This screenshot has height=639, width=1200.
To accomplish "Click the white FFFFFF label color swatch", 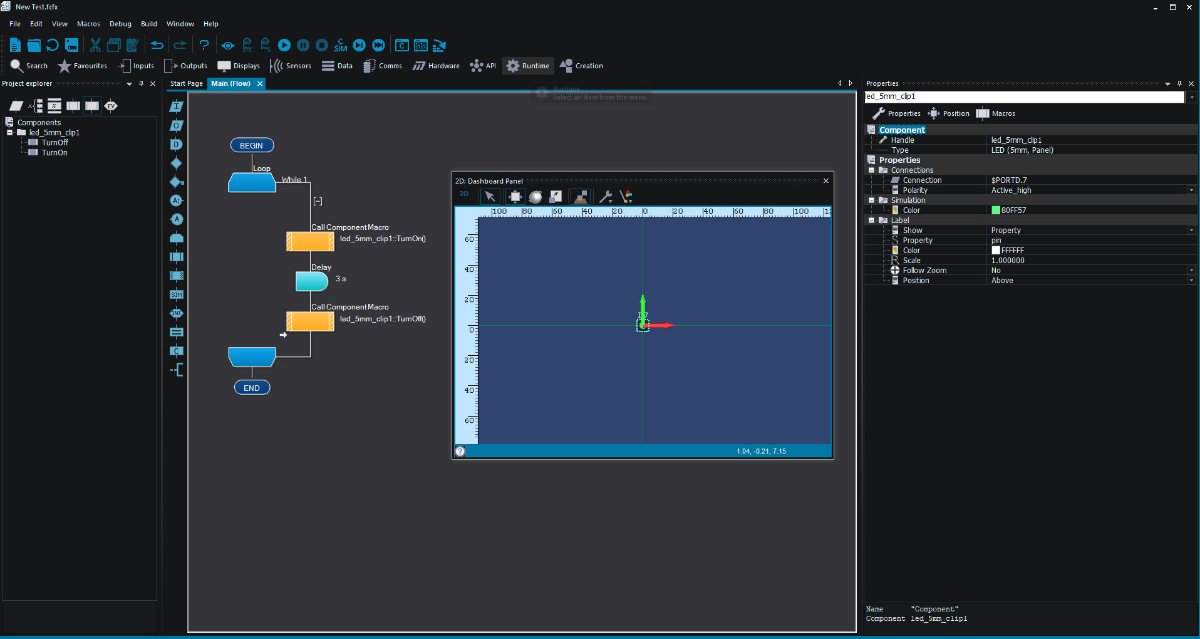I will pyautogui.click(x=996, y=250).
